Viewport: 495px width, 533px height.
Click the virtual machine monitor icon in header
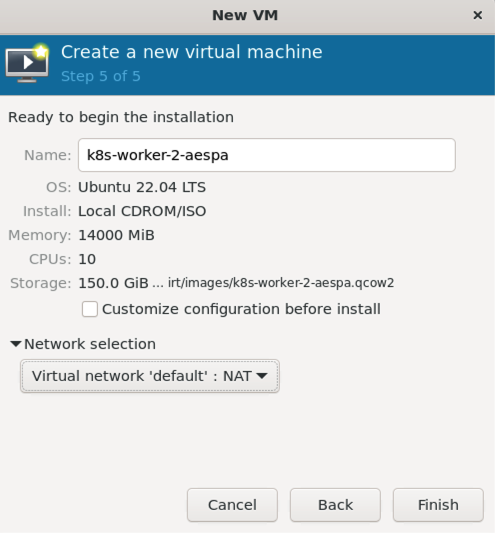(x=27, y=63)
